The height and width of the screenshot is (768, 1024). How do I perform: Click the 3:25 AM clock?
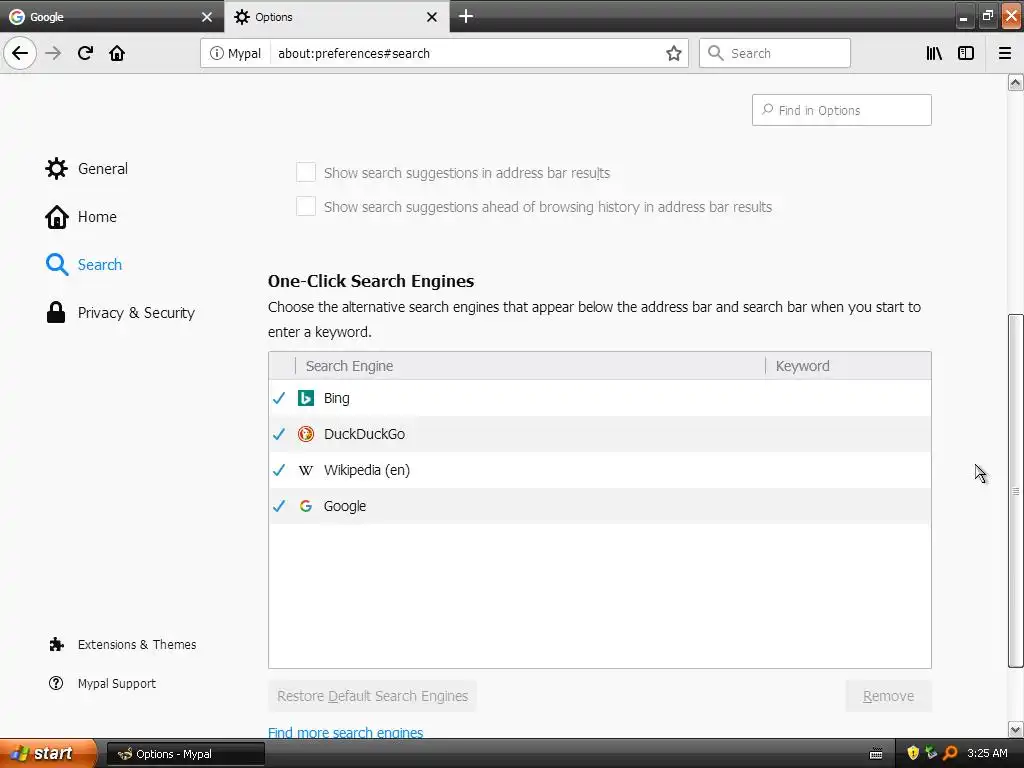click(987, 754)
